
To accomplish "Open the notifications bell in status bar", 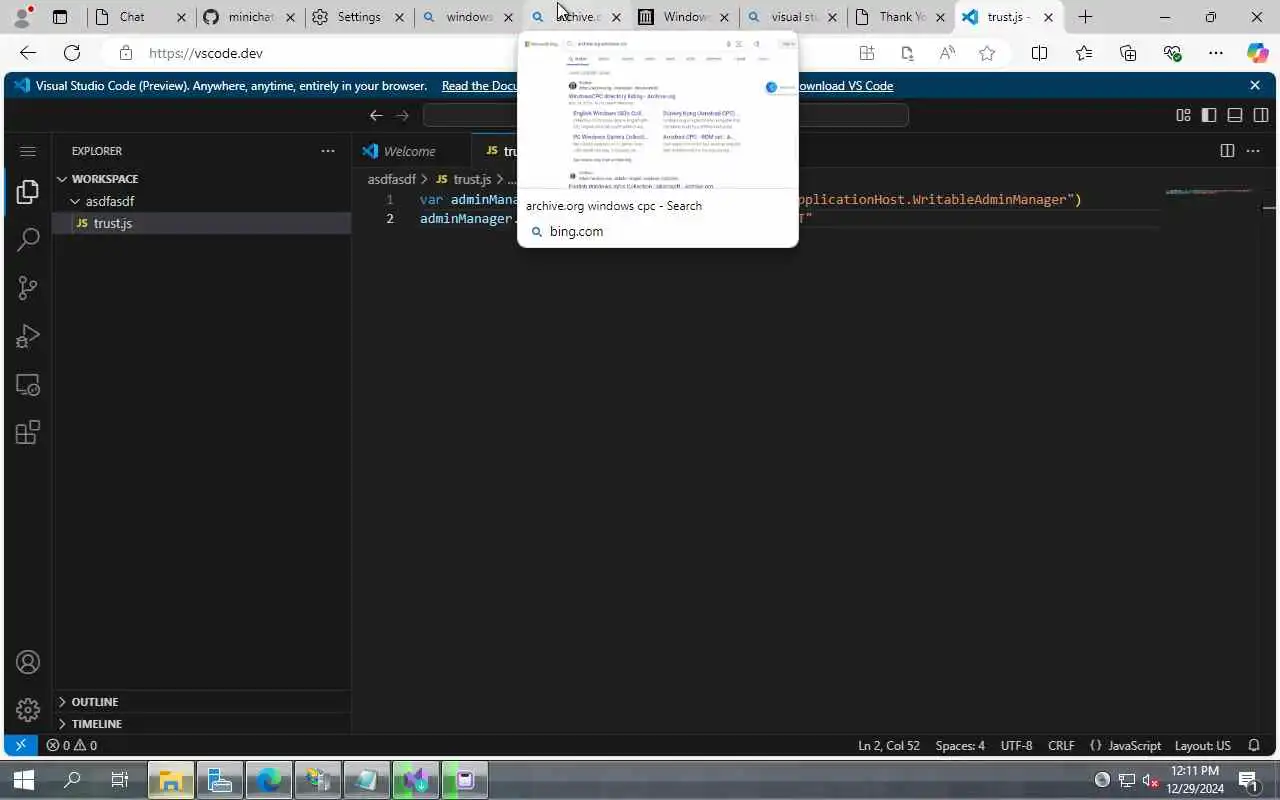I will tap(1254, 745).
